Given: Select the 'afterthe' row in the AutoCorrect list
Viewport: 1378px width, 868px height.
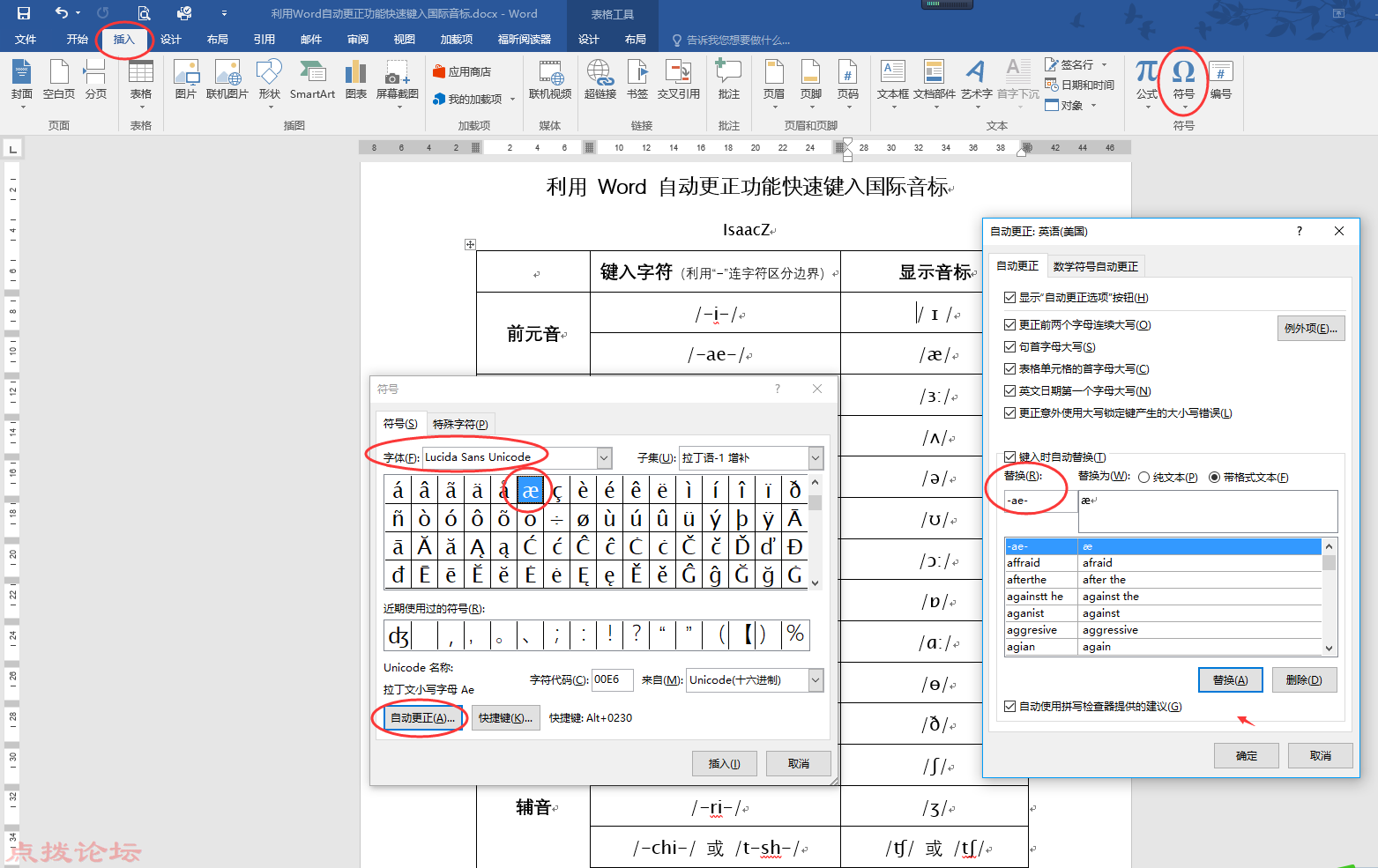Looking at the screenshot, I should coord(1163,580).
